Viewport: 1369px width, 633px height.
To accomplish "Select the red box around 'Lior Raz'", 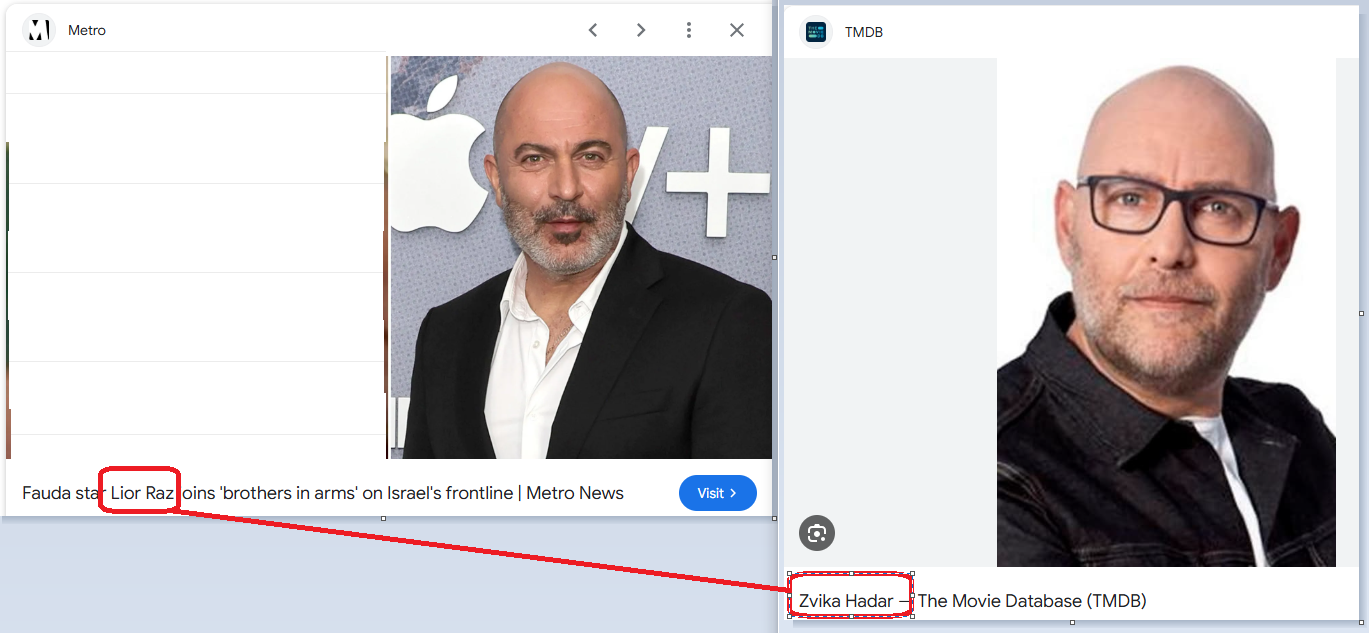I will [140, 469].
